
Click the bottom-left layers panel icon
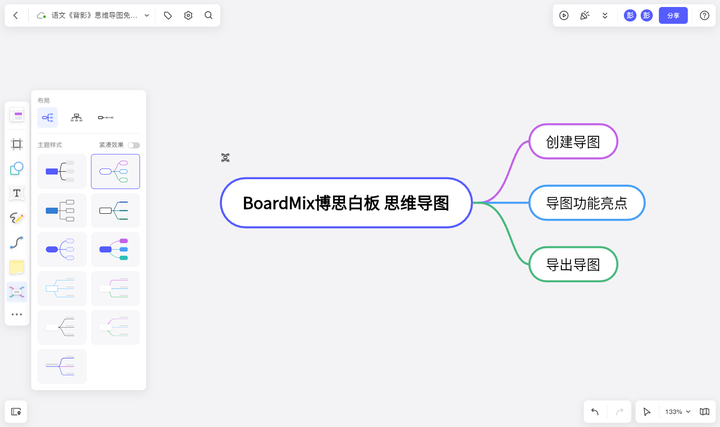click(x=16, y=412)
